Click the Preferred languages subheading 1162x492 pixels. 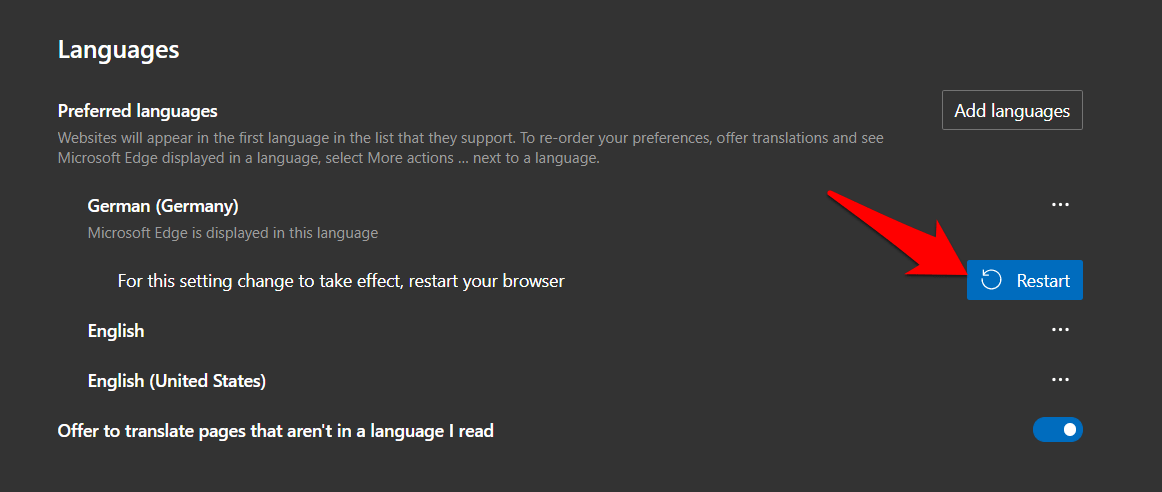pyautogui.click(x=137, y=111)
